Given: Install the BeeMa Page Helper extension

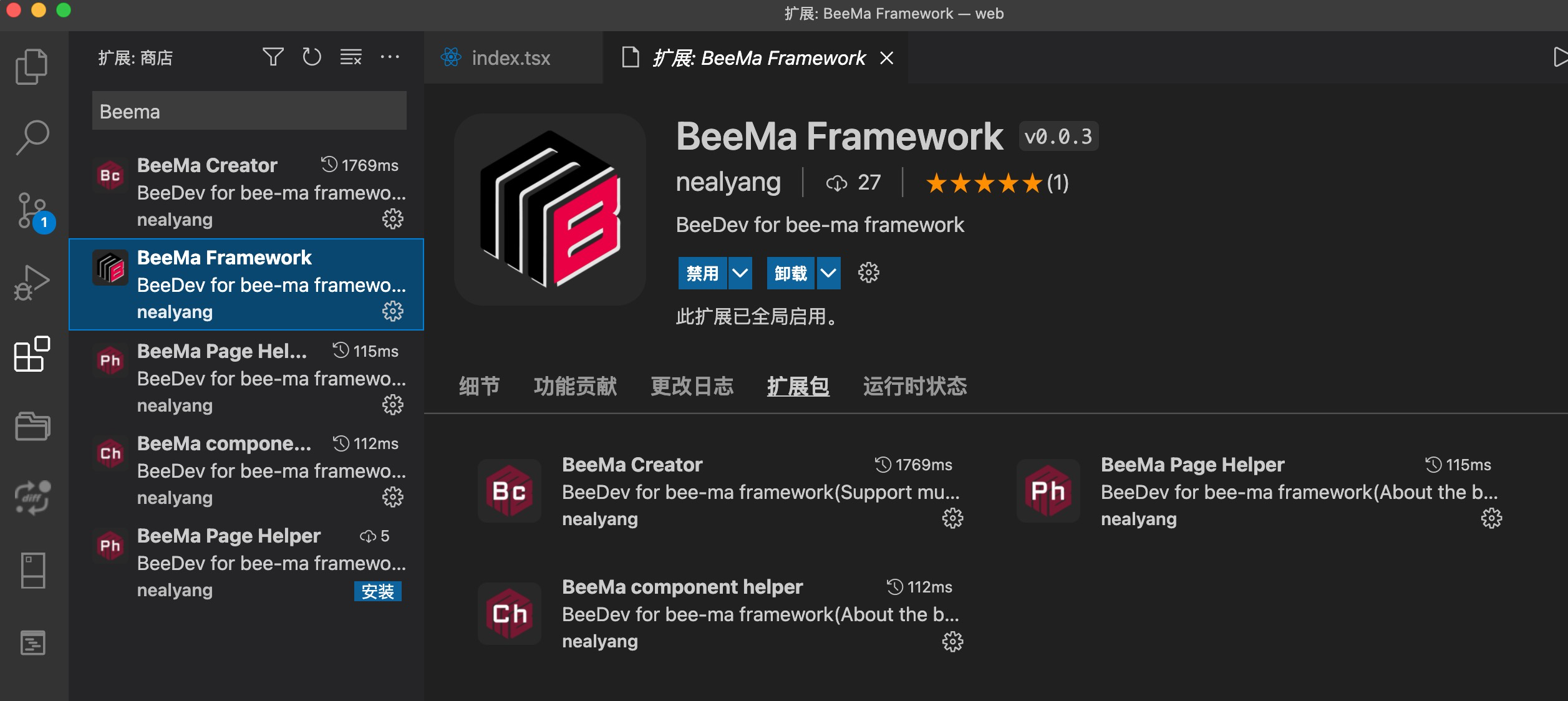Looking at the screenshot, I should [377, 591].
